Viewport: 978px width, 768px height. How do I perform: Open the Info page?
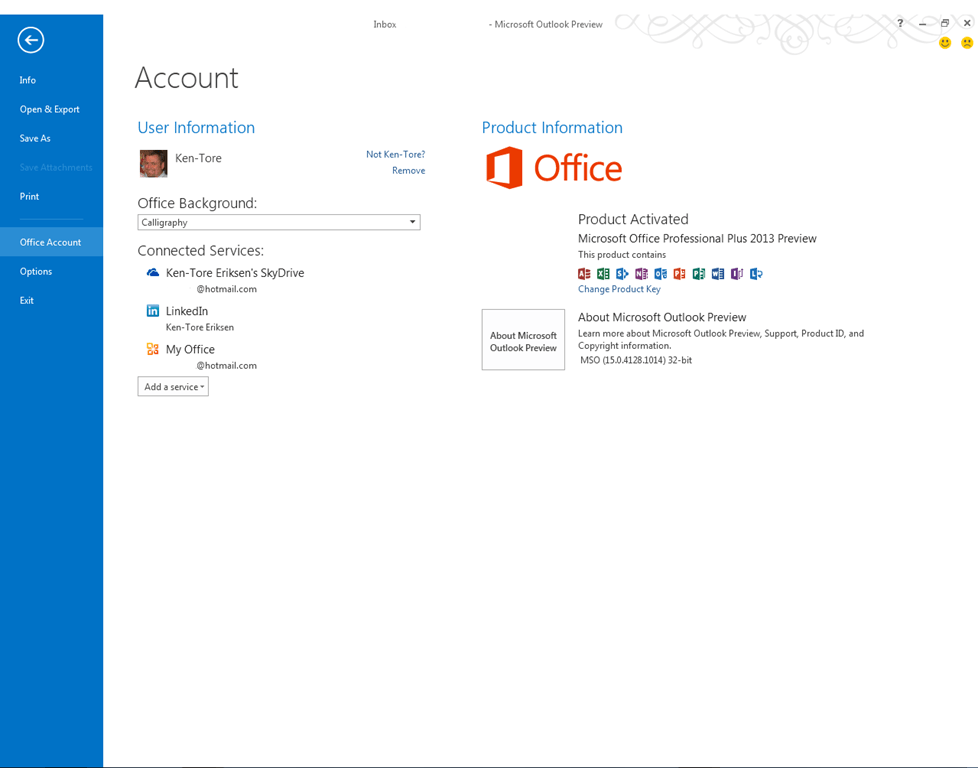point(27,80)
